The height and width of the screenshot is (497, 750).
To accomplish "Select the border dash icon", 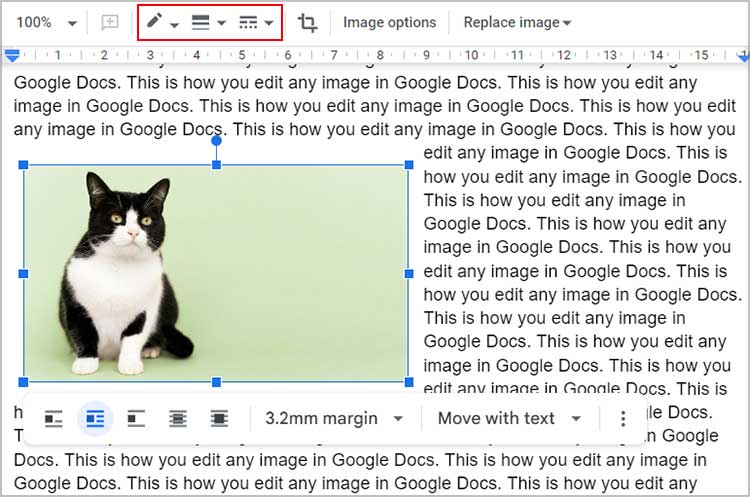I will point(248,22).
